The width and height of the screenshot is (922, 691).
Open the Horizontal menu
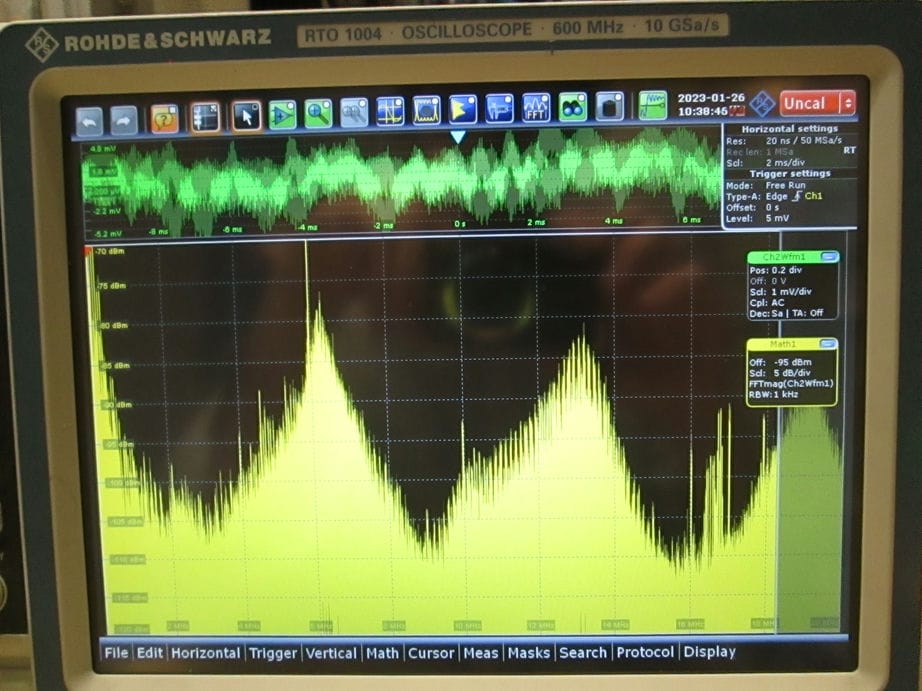point(206,653)
